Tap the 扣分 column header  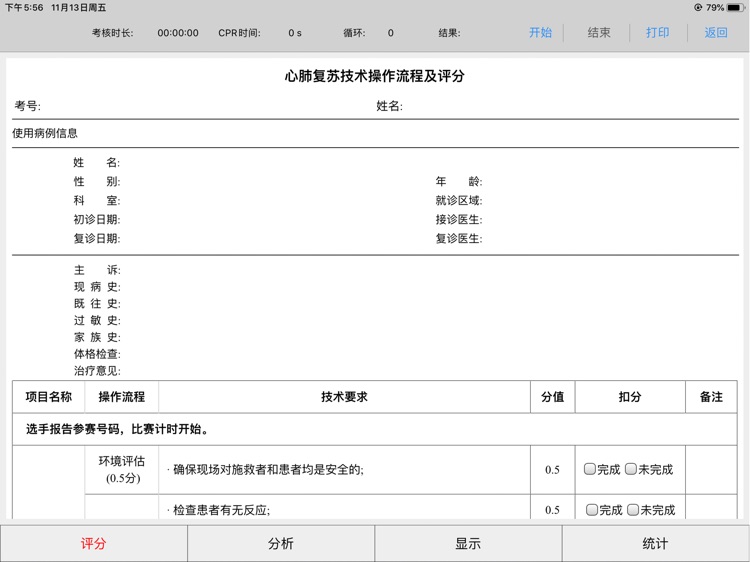[630, 397]
